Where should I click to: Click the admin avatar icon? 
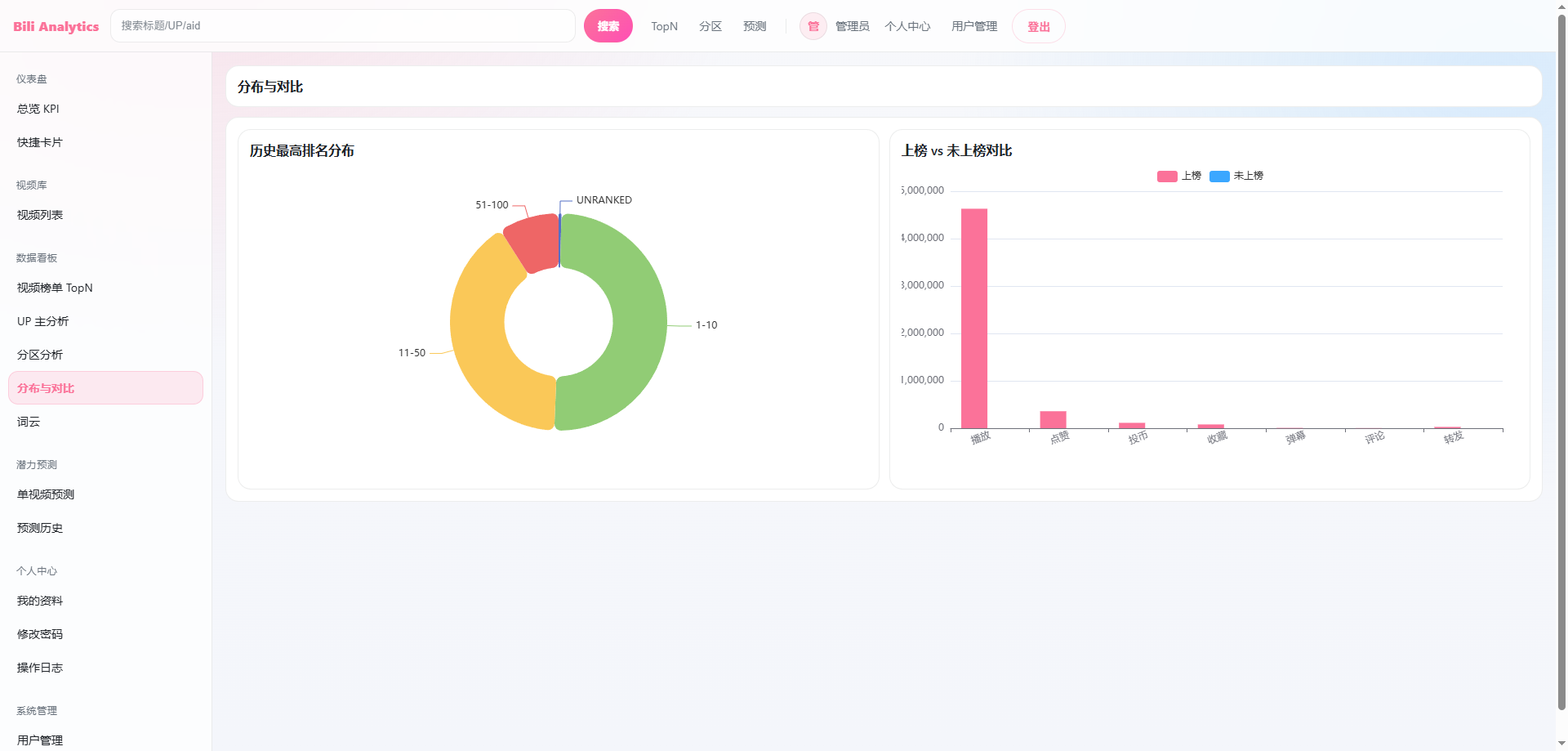[x=813, y=26]
